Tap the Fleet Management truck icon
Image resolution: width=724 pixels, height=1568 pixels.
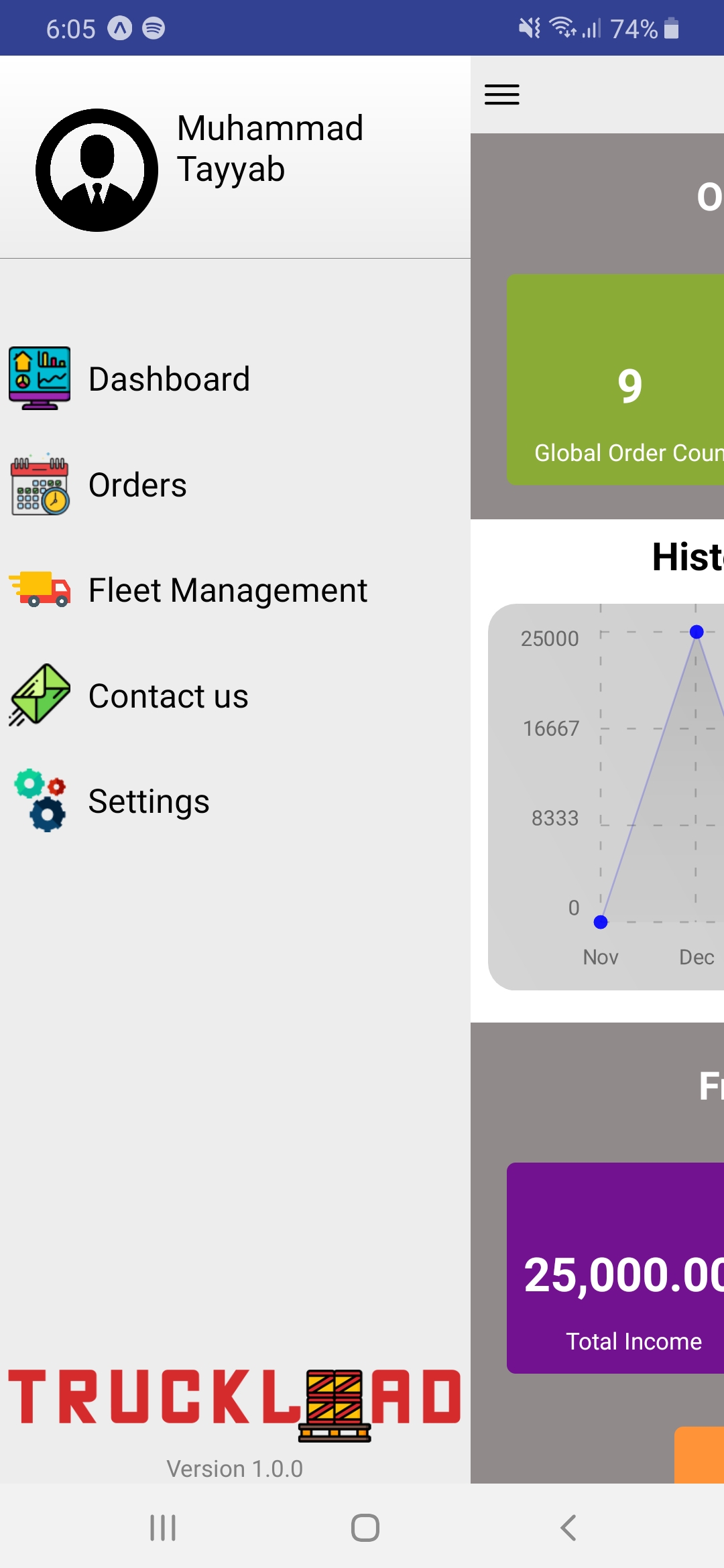(40, 590)
